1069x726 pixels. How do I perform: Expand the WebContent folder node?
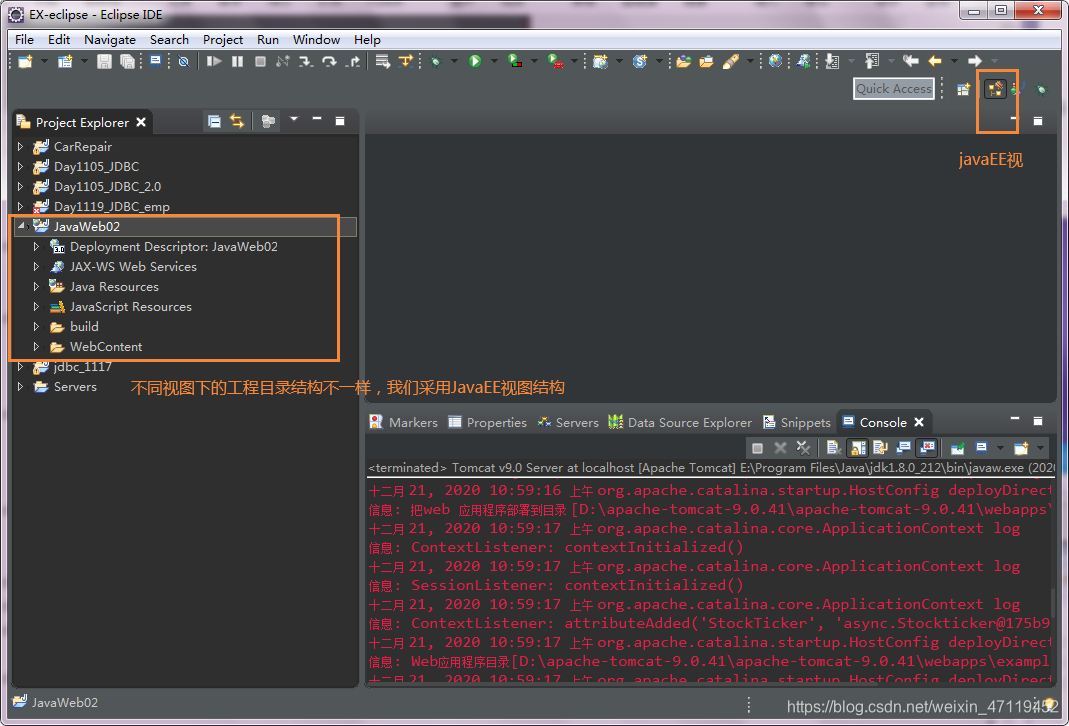pyautogui.click(x=37, y=347)
